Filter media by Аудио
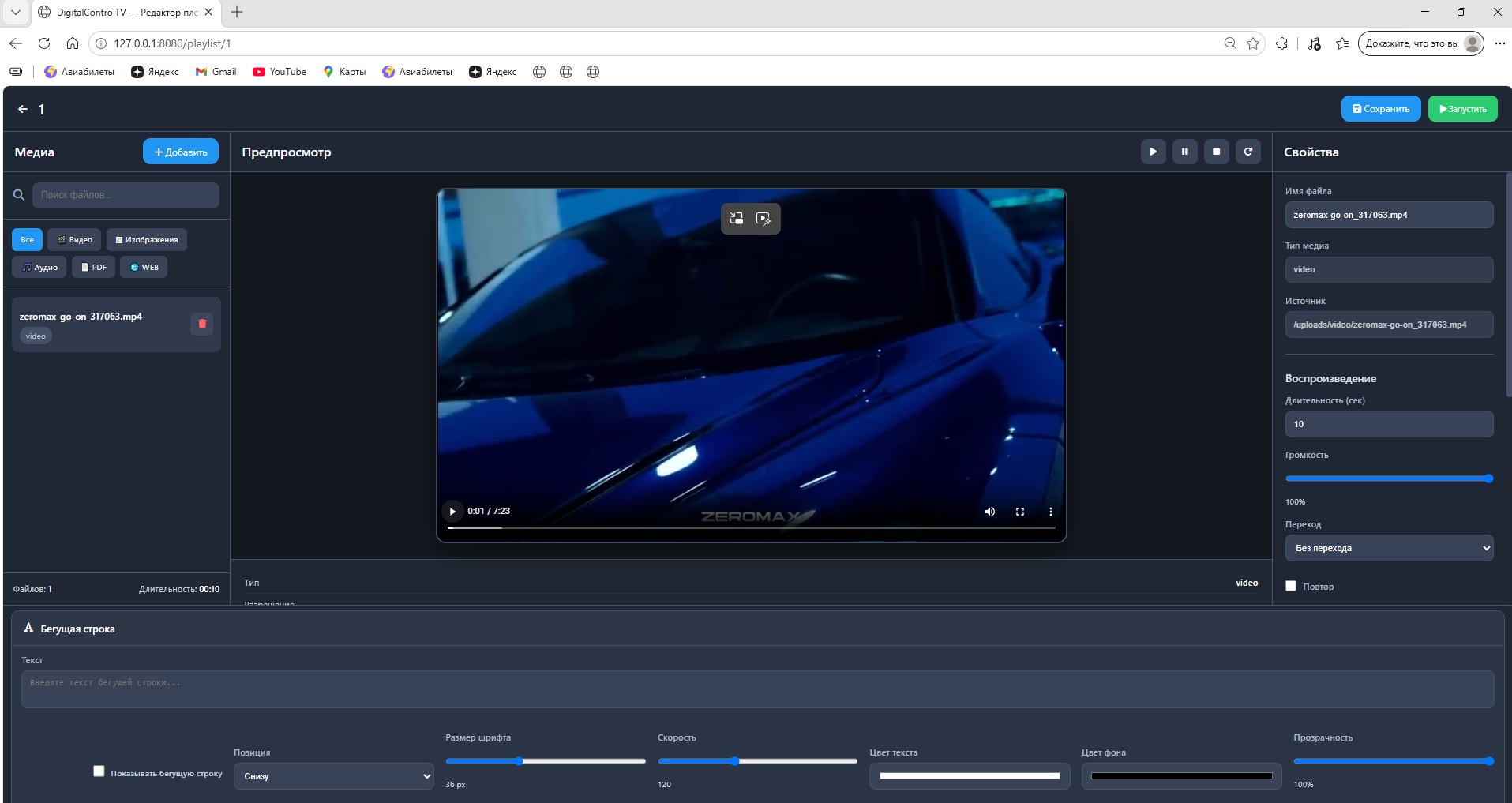Viewport: 1512px width, 803px height. (39, 267)
